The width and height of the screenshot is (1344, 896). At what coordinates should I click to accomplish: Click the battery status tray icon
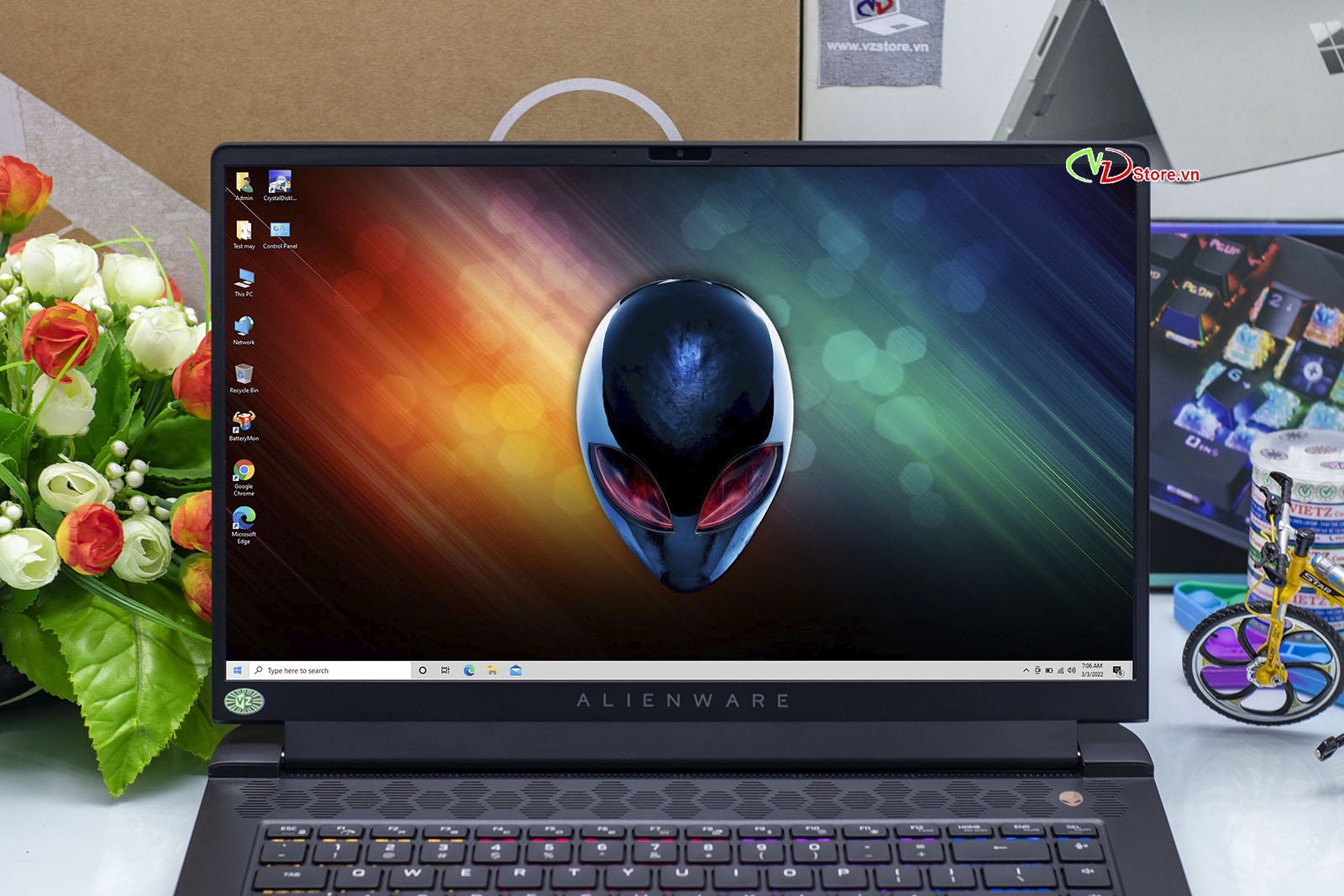(x=1048, y=670)
